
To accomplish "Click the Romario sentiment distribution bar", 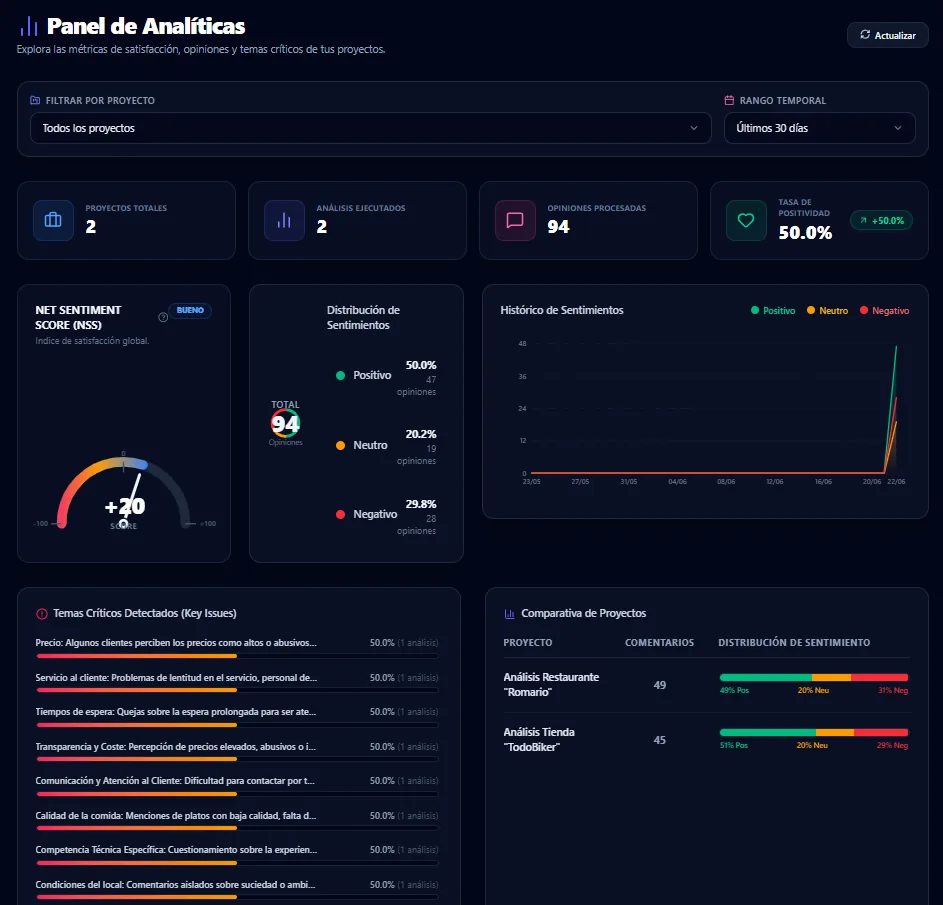I will (814, 678).
